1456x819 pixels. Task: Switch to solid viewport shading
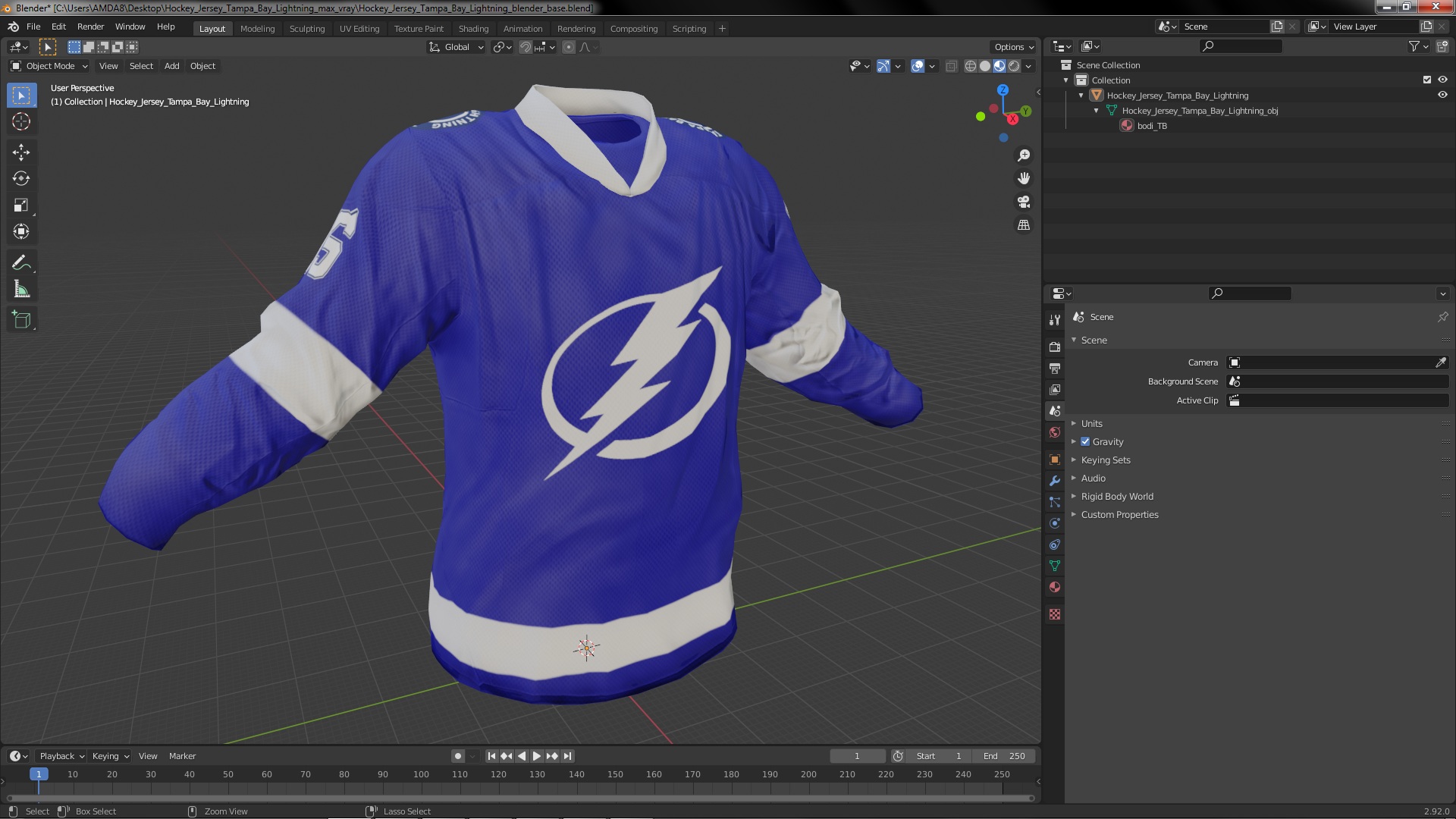[x=985, y=66]
